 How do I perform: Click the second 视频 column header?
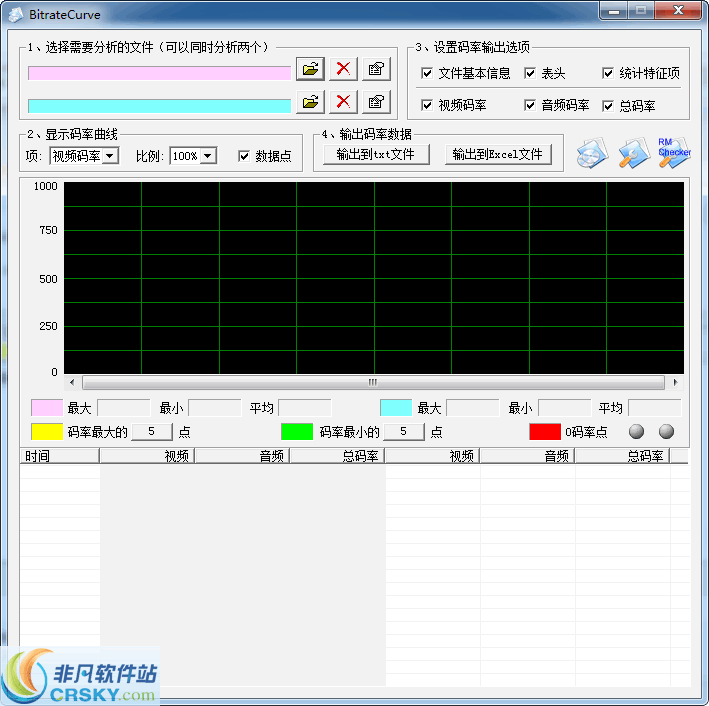432,456
